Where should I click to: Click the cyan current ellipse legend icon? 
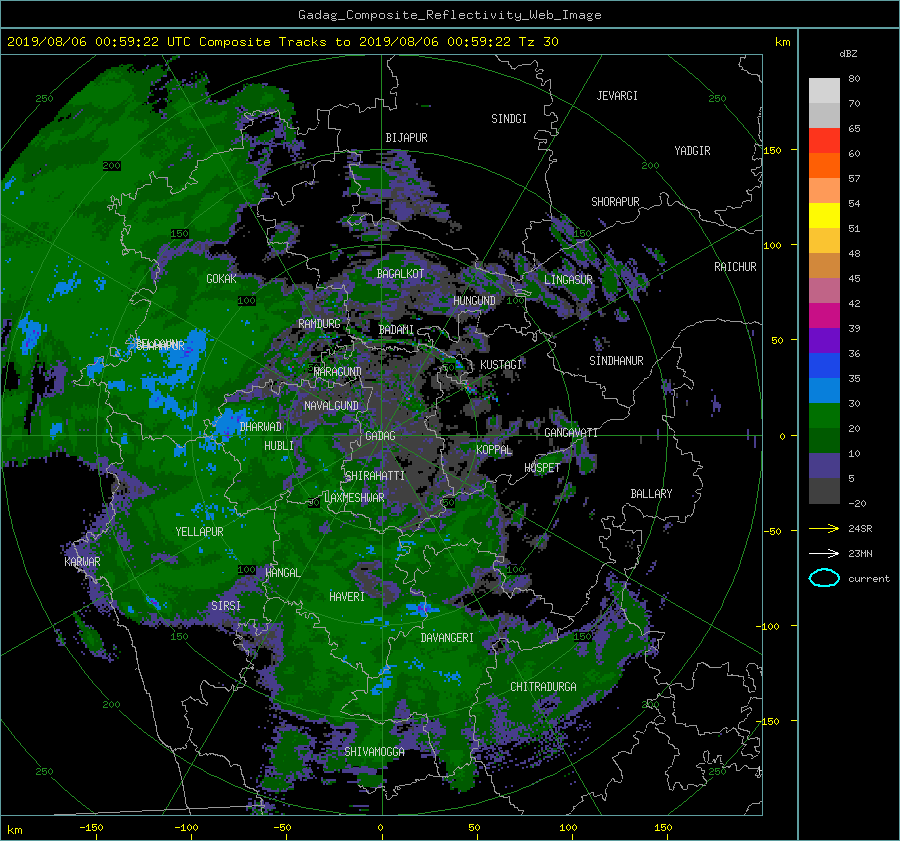(x=824, y=578)
